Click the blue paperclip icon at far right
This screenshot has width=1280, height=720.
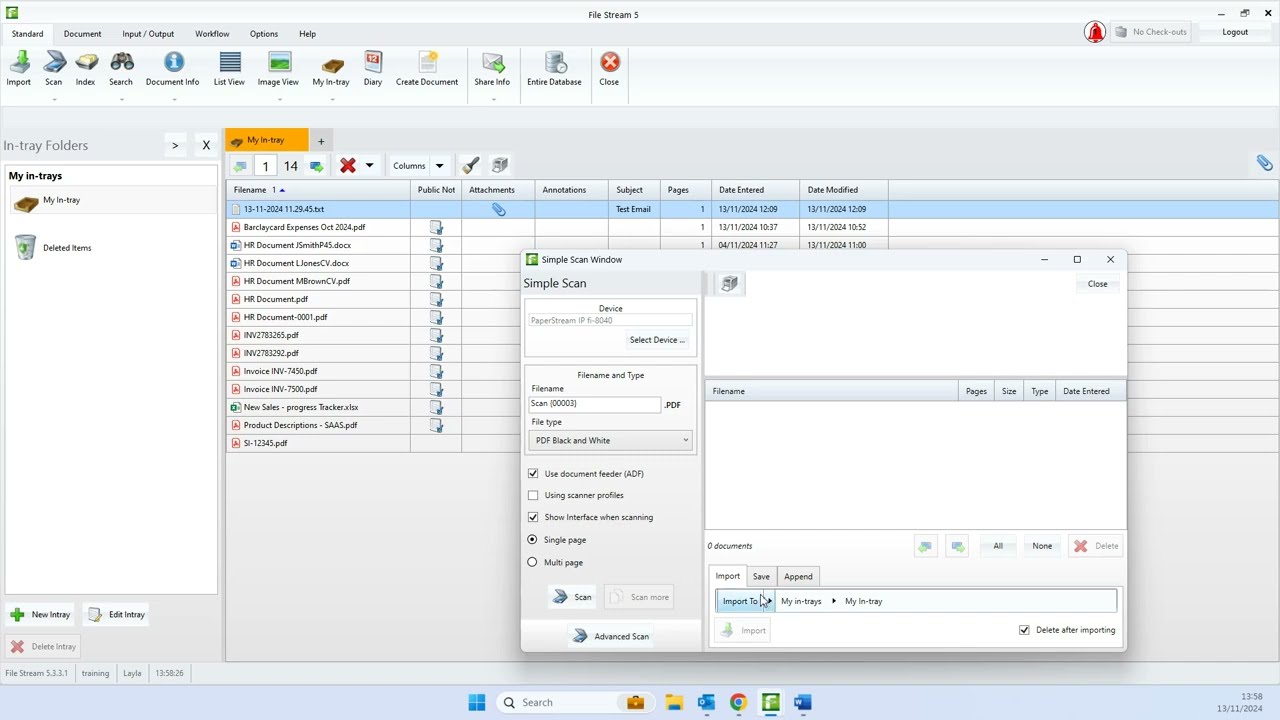(1264, 163)
